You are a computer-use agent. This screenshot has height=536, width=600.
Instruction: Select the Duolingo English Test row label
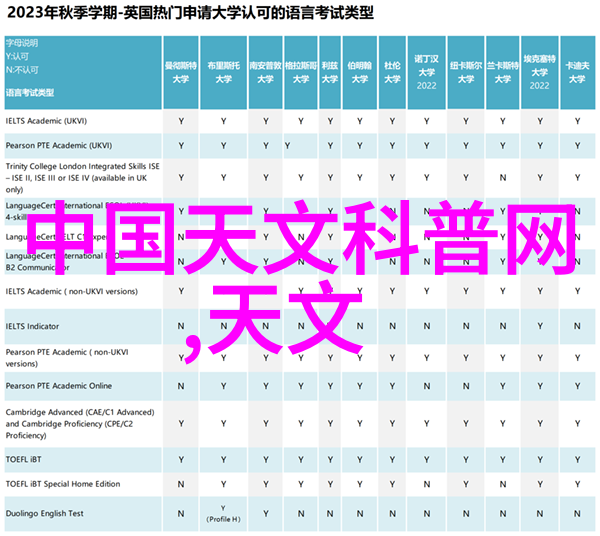tap(46, 512)
